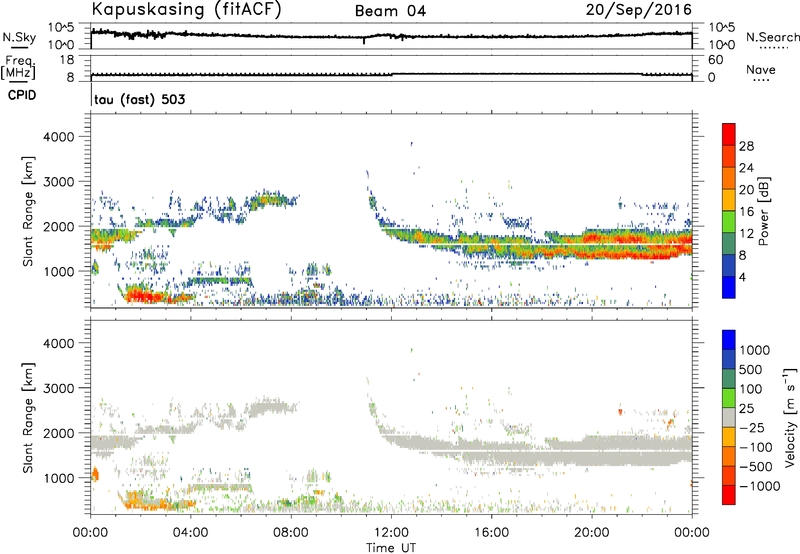Click the "3000" tick on the power panel
Image resolution: width=800 pixels, height=554 pixels.
coord(58,182)
